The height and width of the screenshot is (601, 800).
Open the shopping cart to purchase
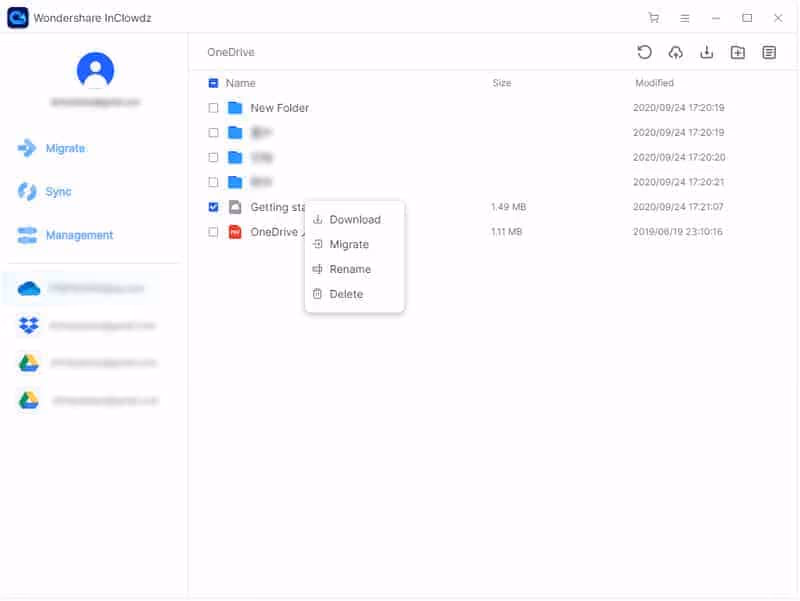pyautogui.click(x=655, y=17)
